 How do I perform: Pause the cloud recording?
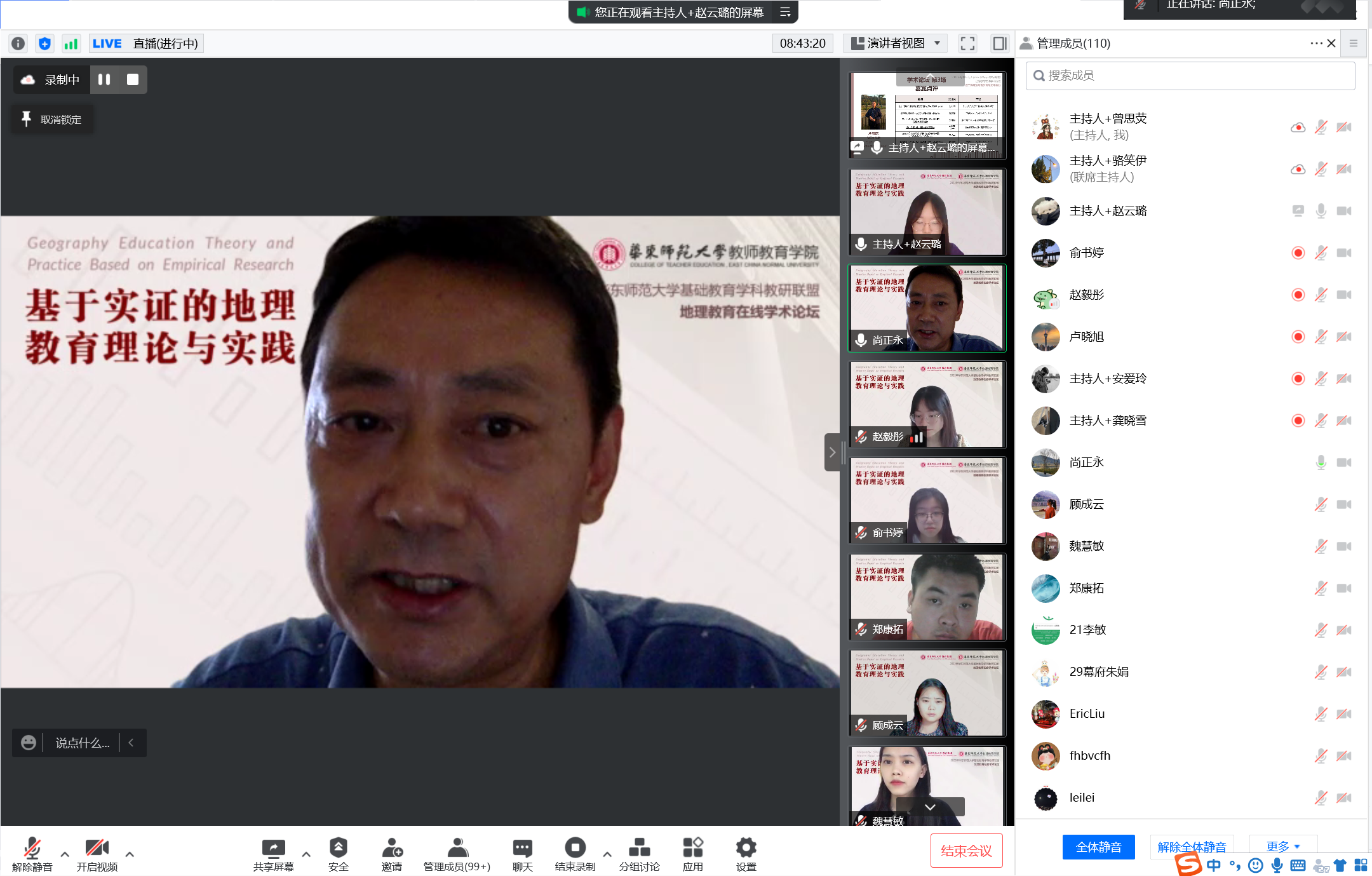point(104,79)
